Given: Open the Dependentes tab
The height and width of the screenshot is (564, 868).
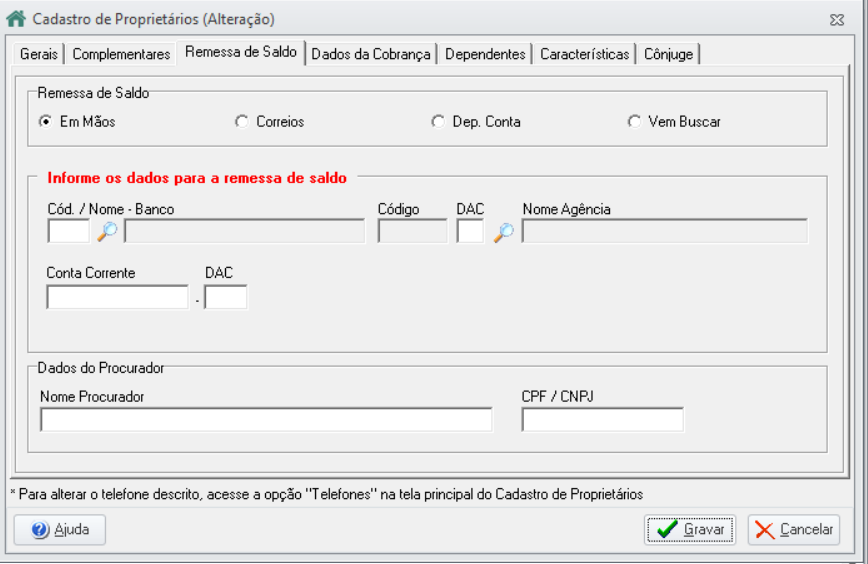Looking at the screenshot, I should 485,54.
